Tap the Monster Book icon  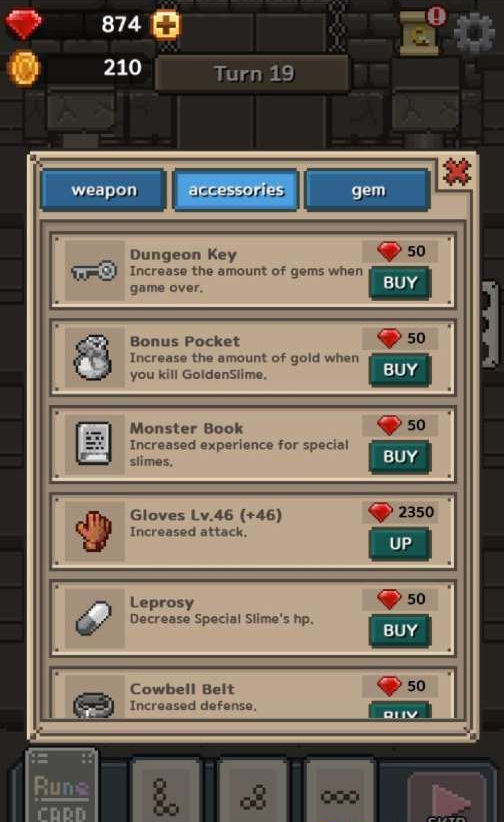94,445
